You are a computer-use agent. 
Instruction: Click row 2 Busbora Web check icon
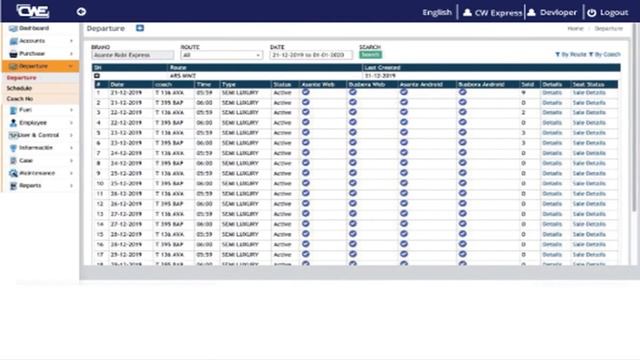[x=353, y=102]
